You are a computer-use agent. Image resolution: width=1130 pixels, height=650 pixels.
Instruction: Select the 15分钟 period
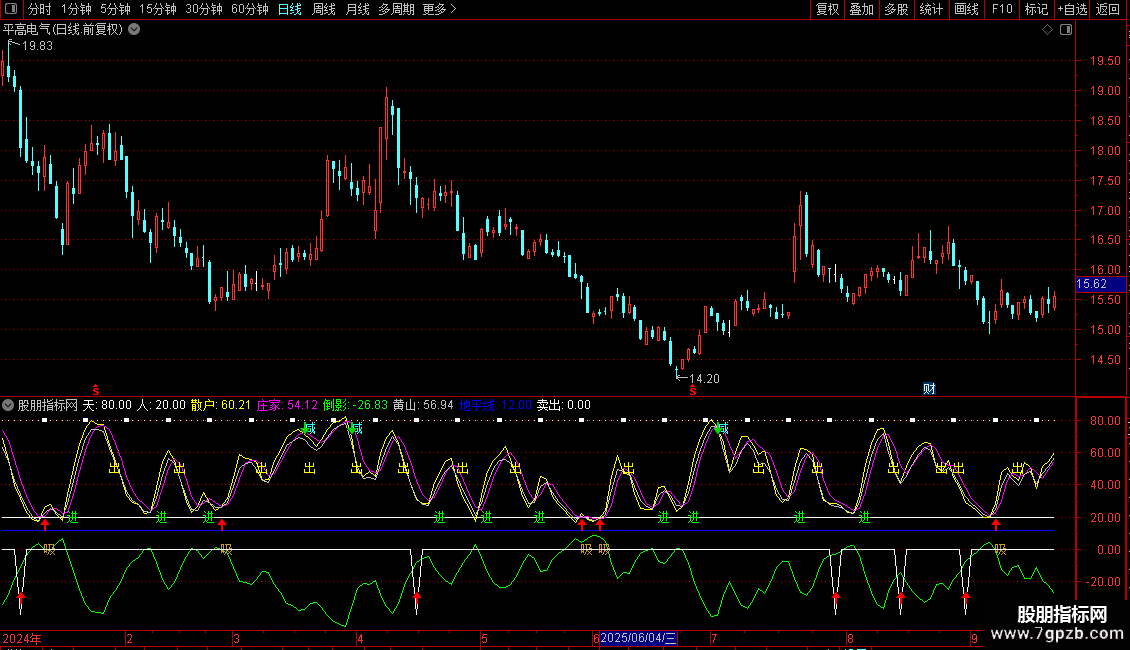[158, 9]
